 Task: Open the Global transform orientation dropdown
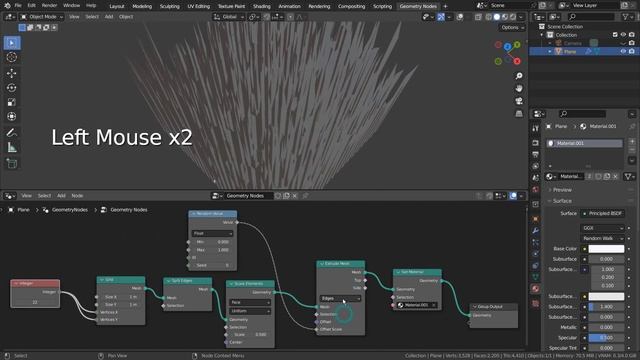(x=229, y=17)
